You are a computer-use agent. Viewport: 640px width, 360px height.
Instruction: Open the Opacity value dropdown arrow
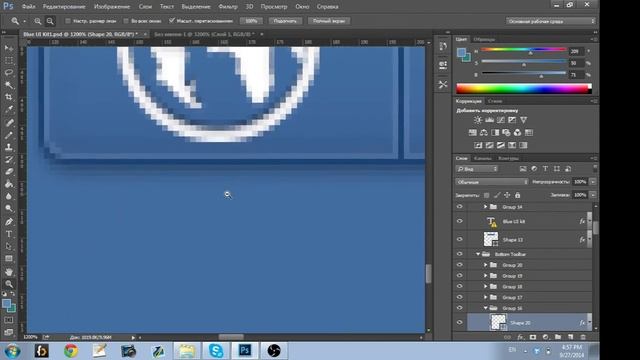tap(593, 182)
